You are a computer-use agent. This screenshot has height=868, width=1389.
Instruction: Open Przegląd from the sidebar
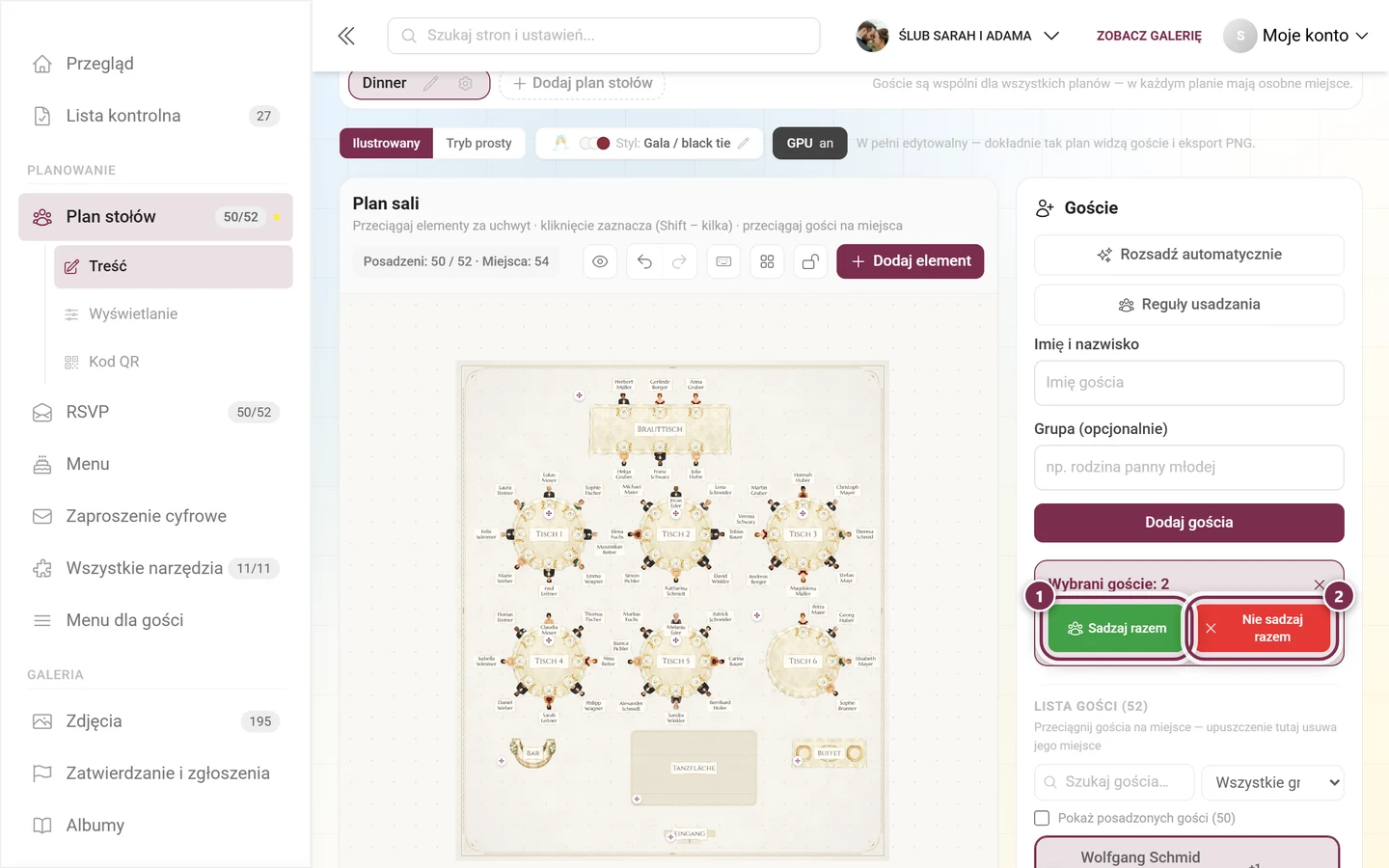pyautogui.click(x=155, y=64)
